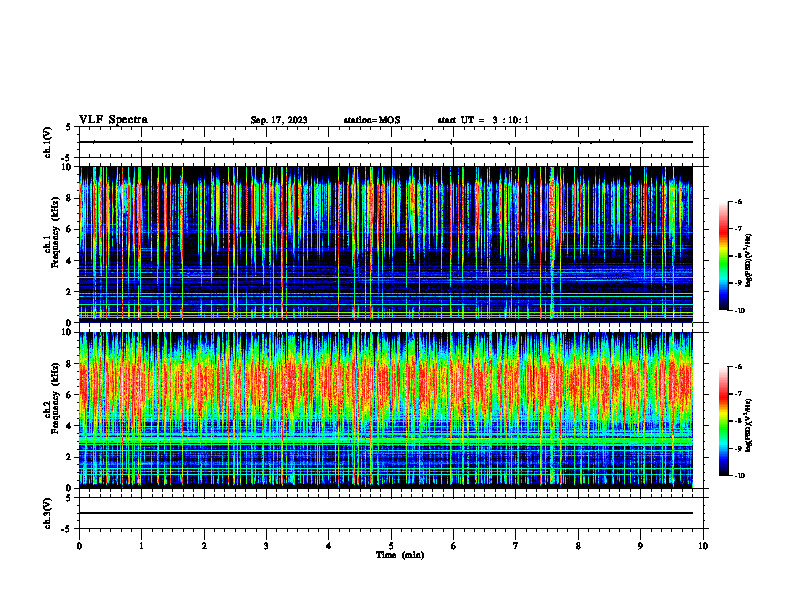
Task: Click the 'ch.3(V)' waveform axis label
Action: point(48,514)
